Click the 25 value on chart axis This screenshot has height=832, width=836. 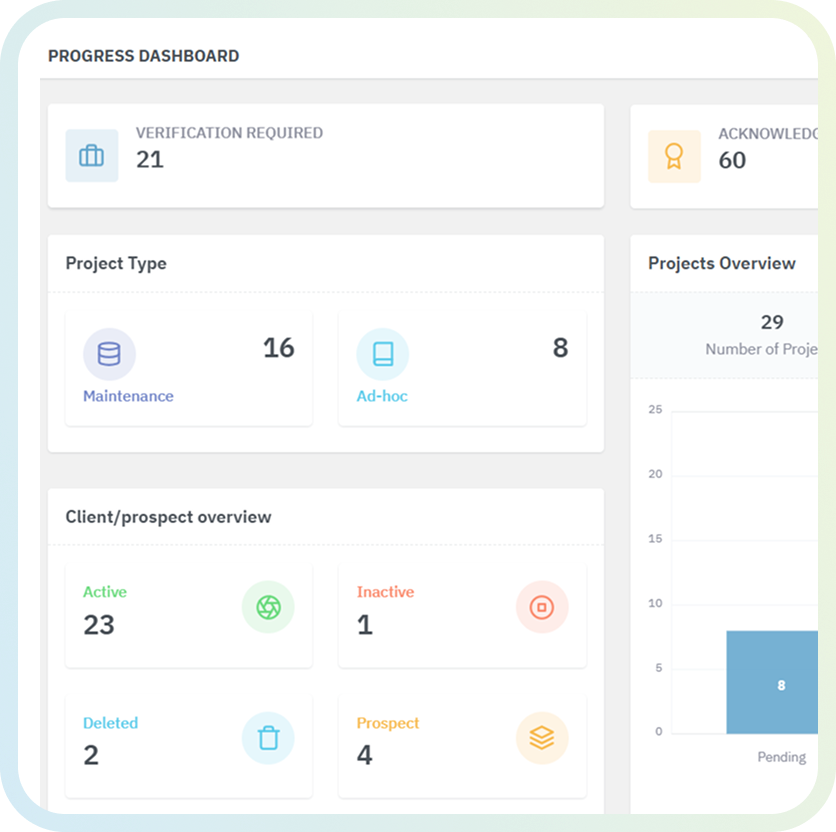[x=655, y=410]
